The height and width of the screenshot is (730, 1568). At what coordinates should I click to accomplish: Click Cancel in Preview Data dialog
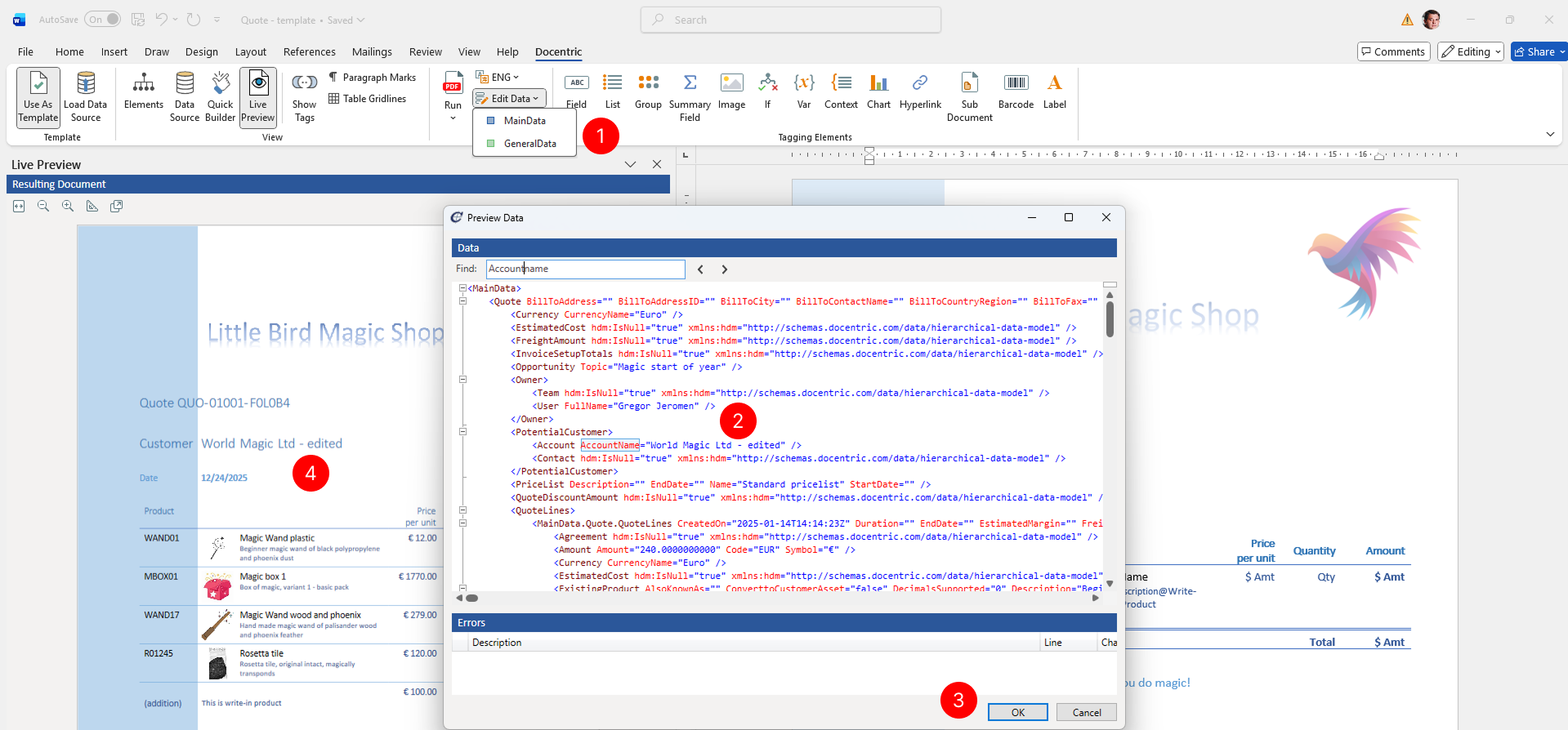tap(1086, 712)
